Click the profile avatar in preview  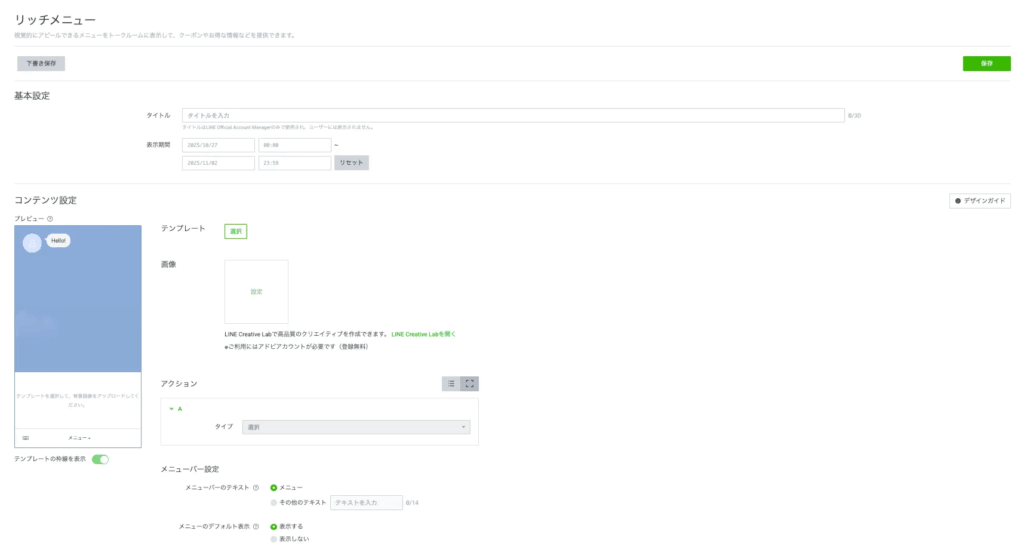pyautogui.click(x=32, y=243)
